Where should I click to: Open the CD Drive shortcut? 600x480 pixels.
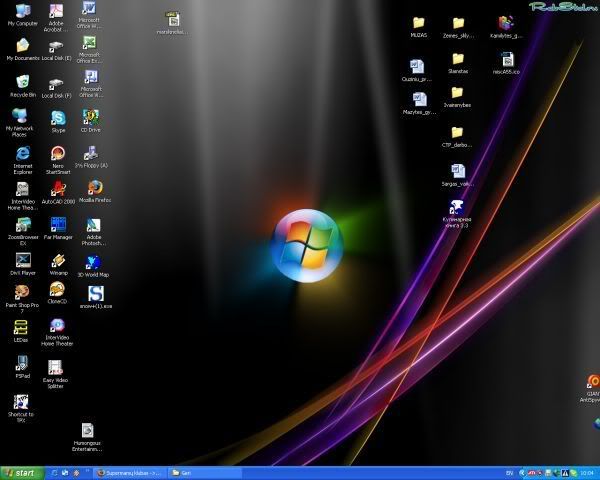tap(91, 121)
